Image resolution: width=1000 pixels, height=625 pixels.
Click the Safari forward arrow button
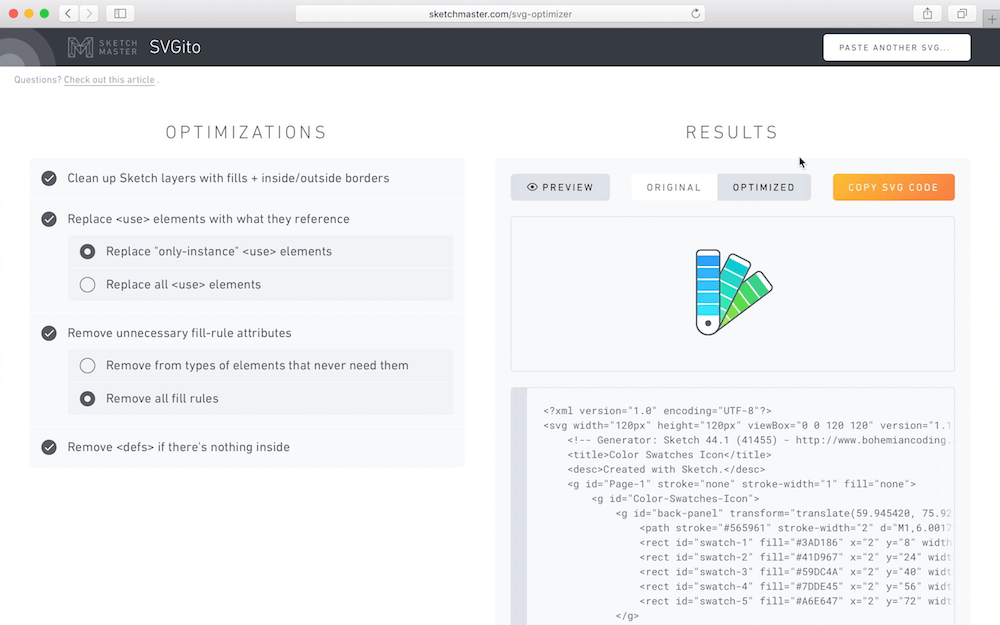tap(89, 13)
